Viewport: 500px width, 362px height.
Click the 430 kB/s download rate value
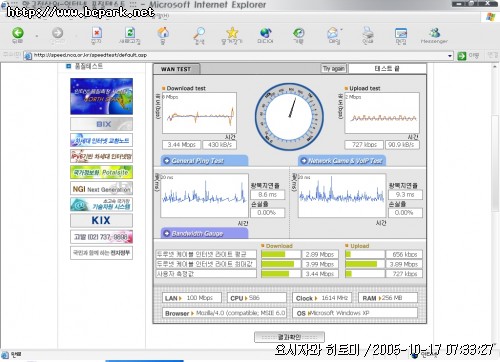click(x=219, y=145)
